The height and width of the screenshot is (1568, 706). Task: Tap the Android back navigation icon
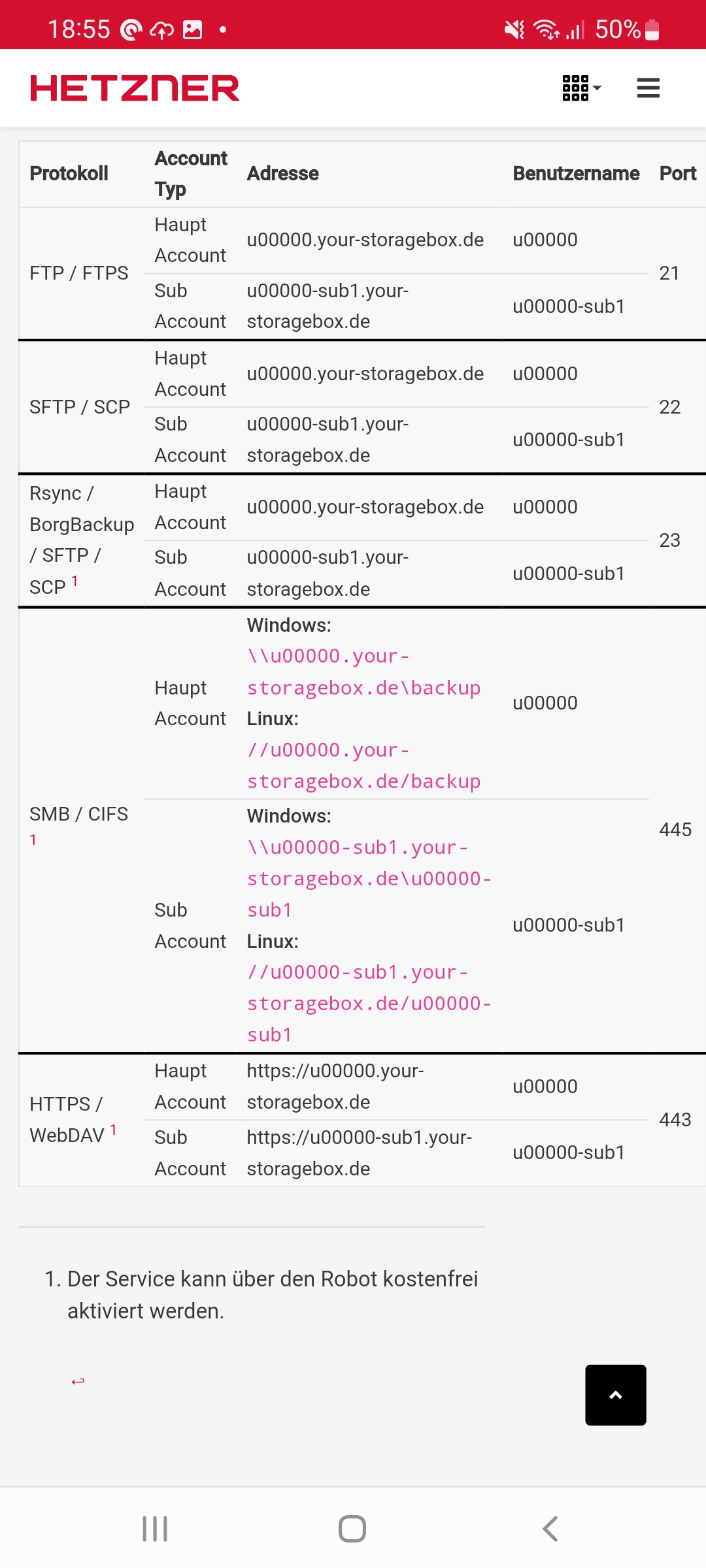click(550, 1528)
